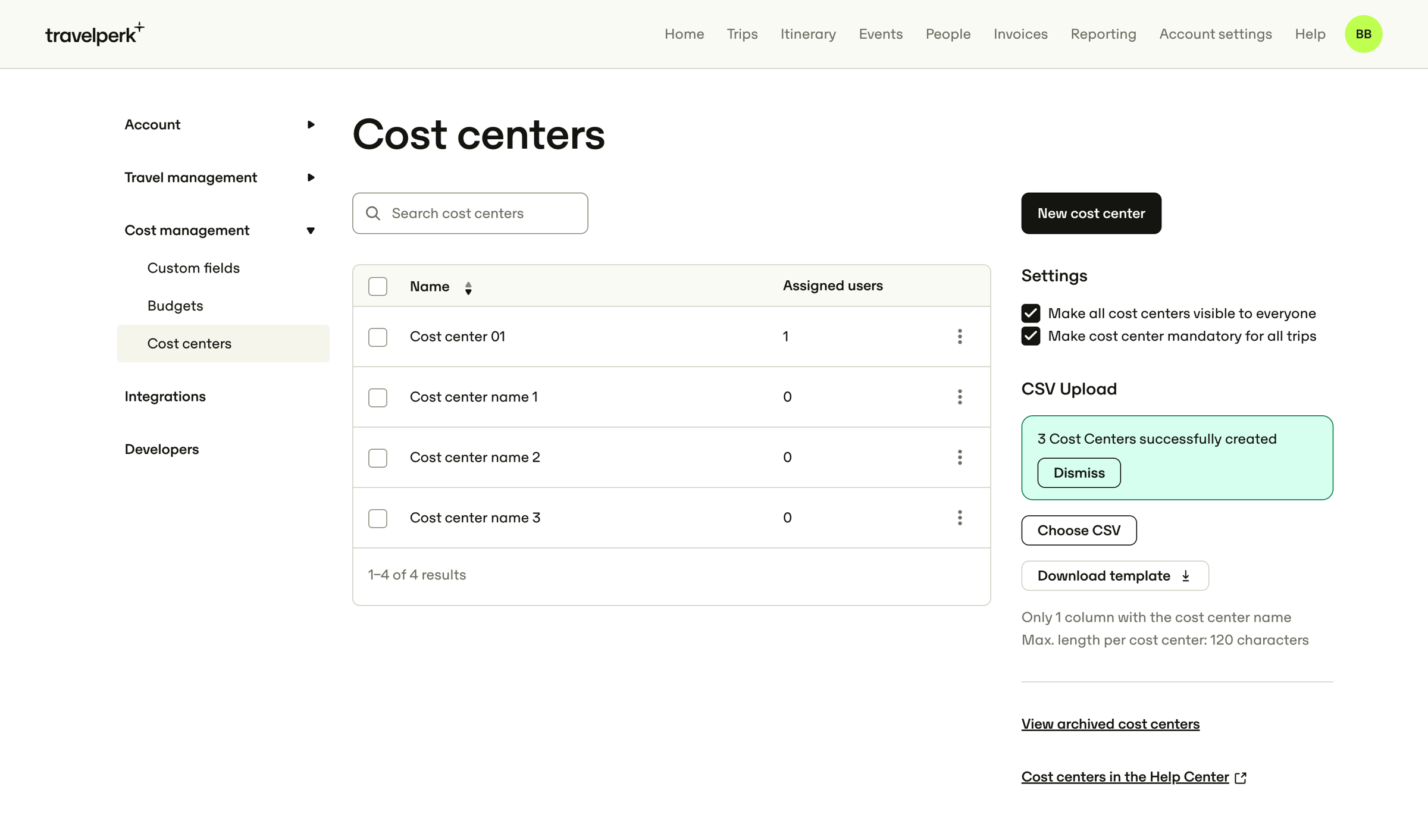The image size is (1428, 840).
Task: Uncheck Make cost center mandatory for all trips
Action: 1031,336
